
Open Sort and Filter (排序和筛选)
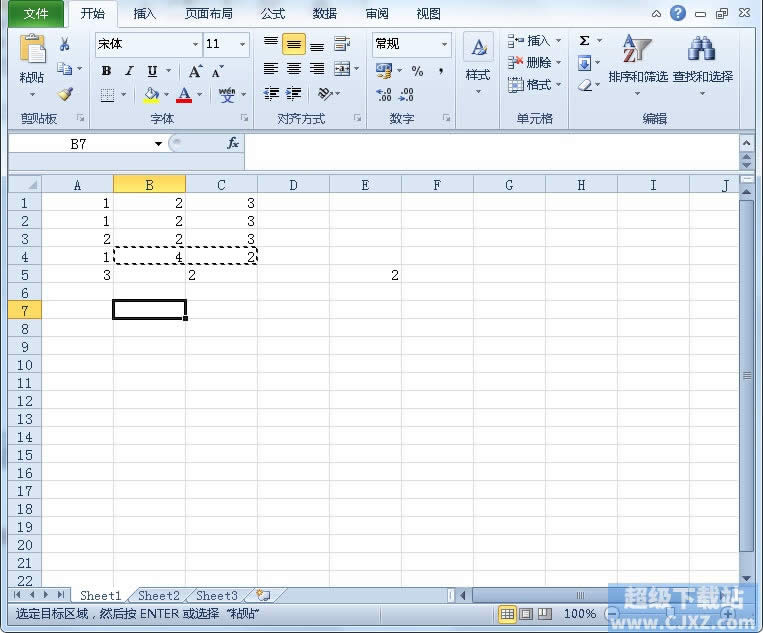638,63
